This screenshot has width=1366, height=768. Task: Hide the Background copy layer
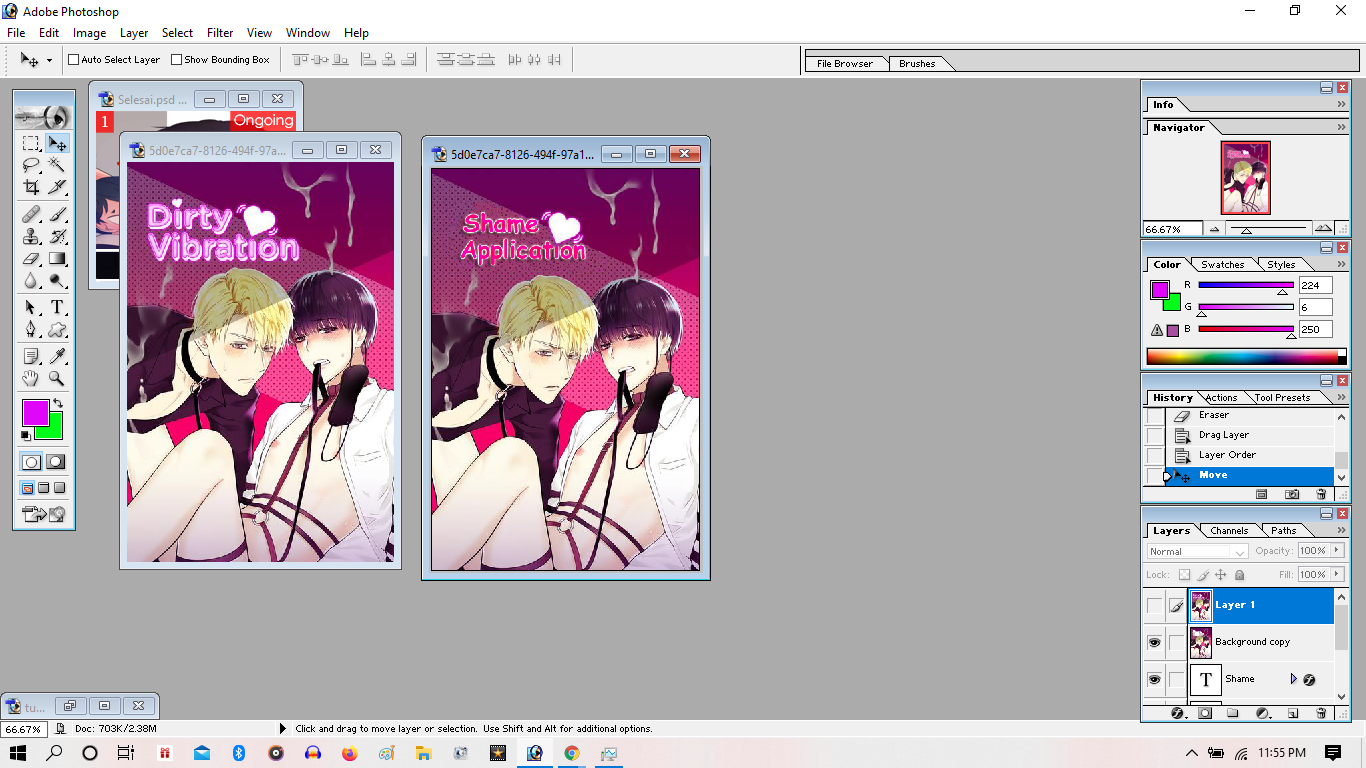pos(1155,642)
